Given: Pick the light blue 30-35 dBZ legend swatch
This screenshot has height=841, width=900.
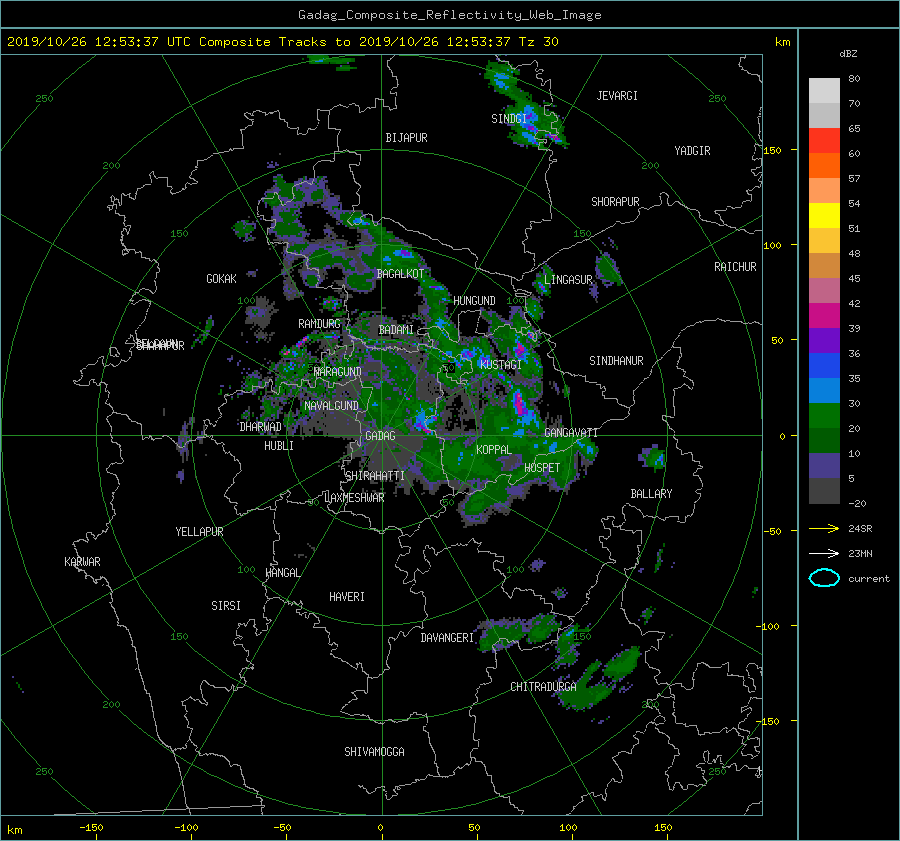Looking at the screenshot, I should 824,390.
